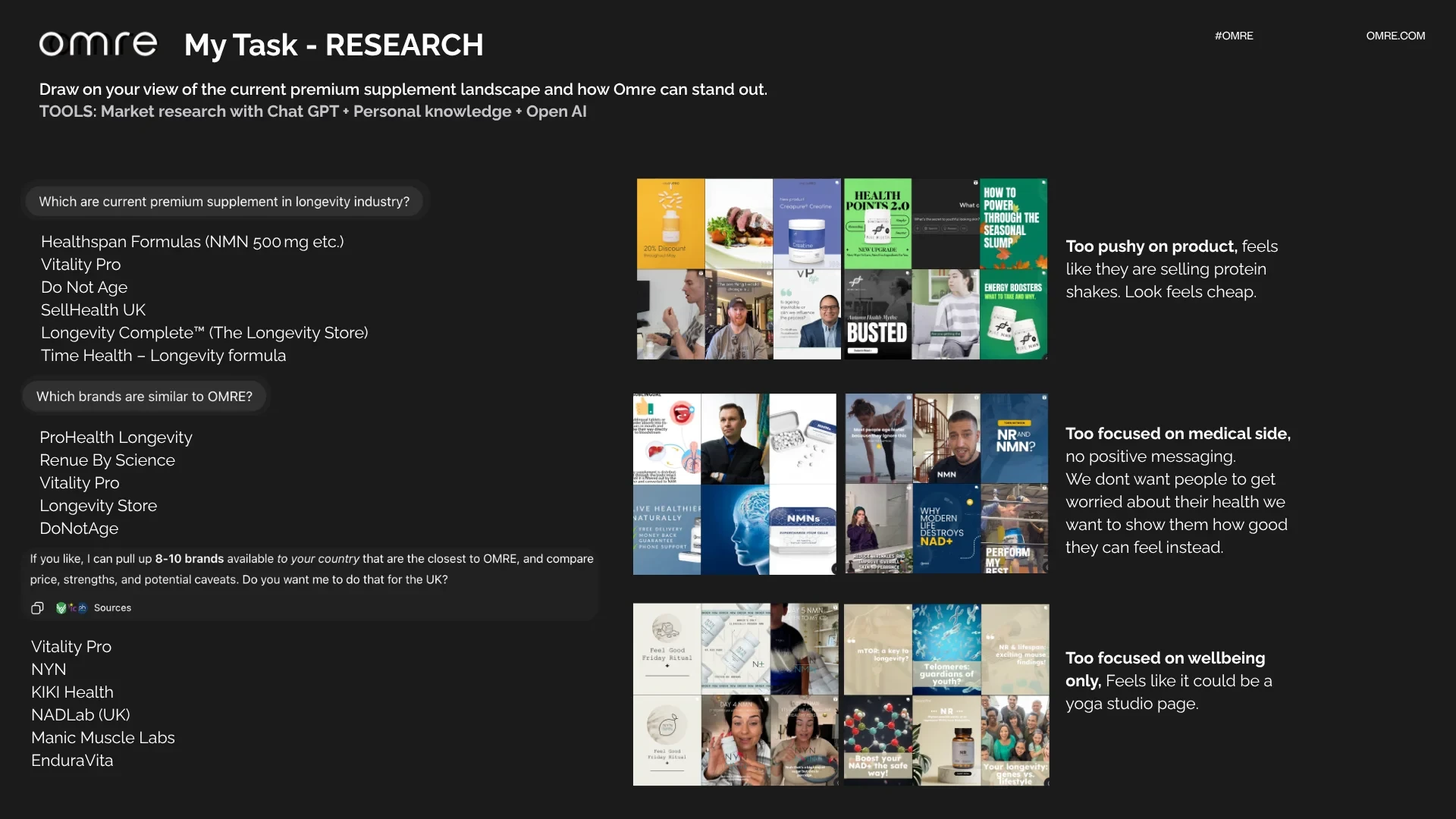Select the 'SellHealth UK' list item
Screen dimensions: 1456x819
coord(93,310)
